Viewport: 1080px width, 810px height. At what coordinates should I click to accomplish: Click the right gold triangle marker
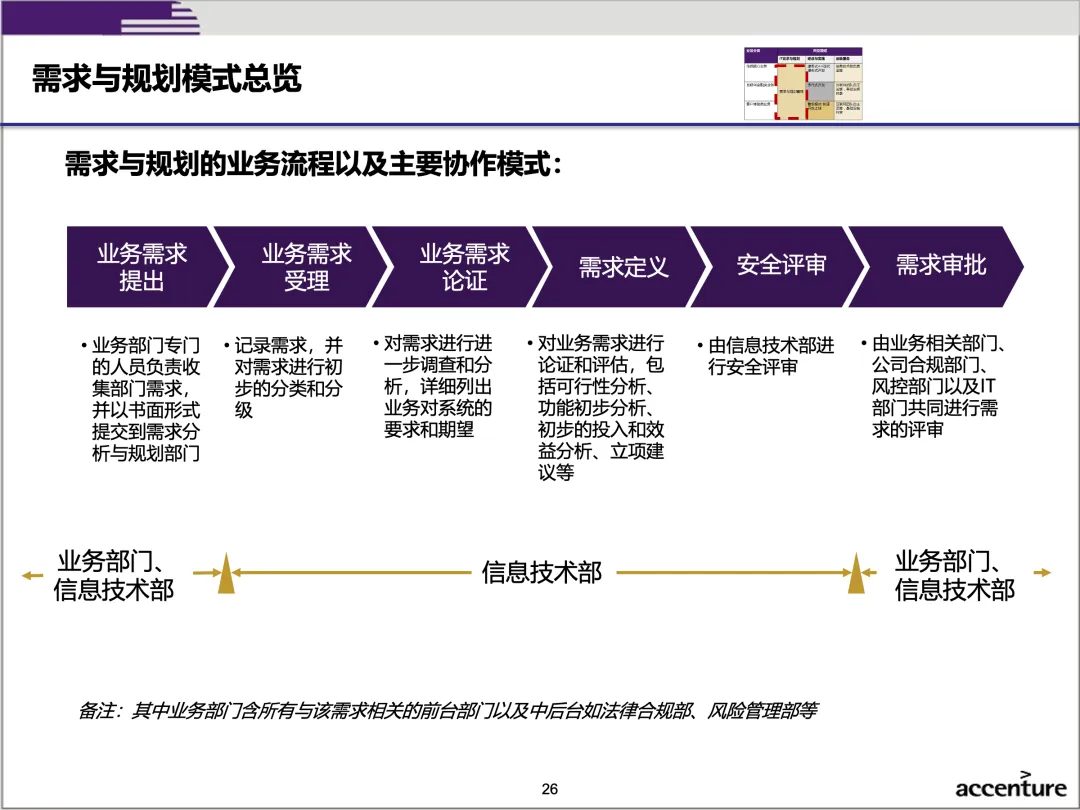click(856, 573)
